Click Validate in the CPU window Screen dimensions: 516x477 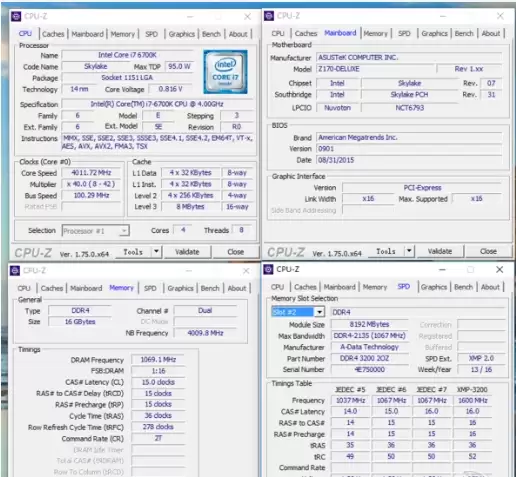[x=187, y=252]
